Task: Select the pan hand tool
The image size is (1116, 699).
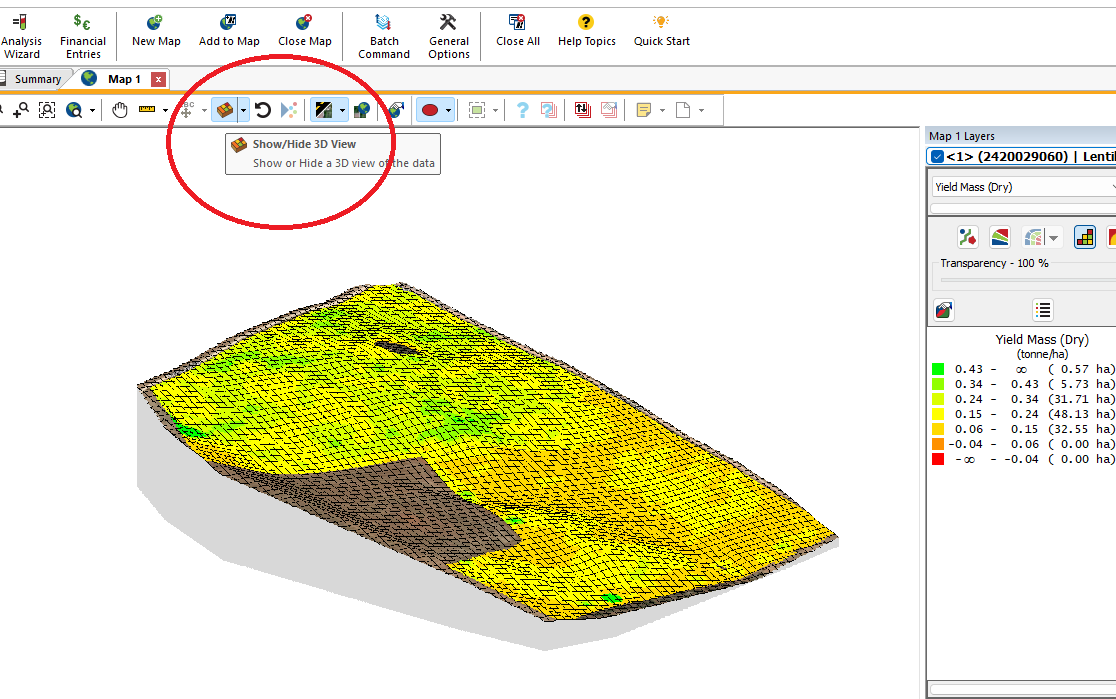Action: [120, 110]
